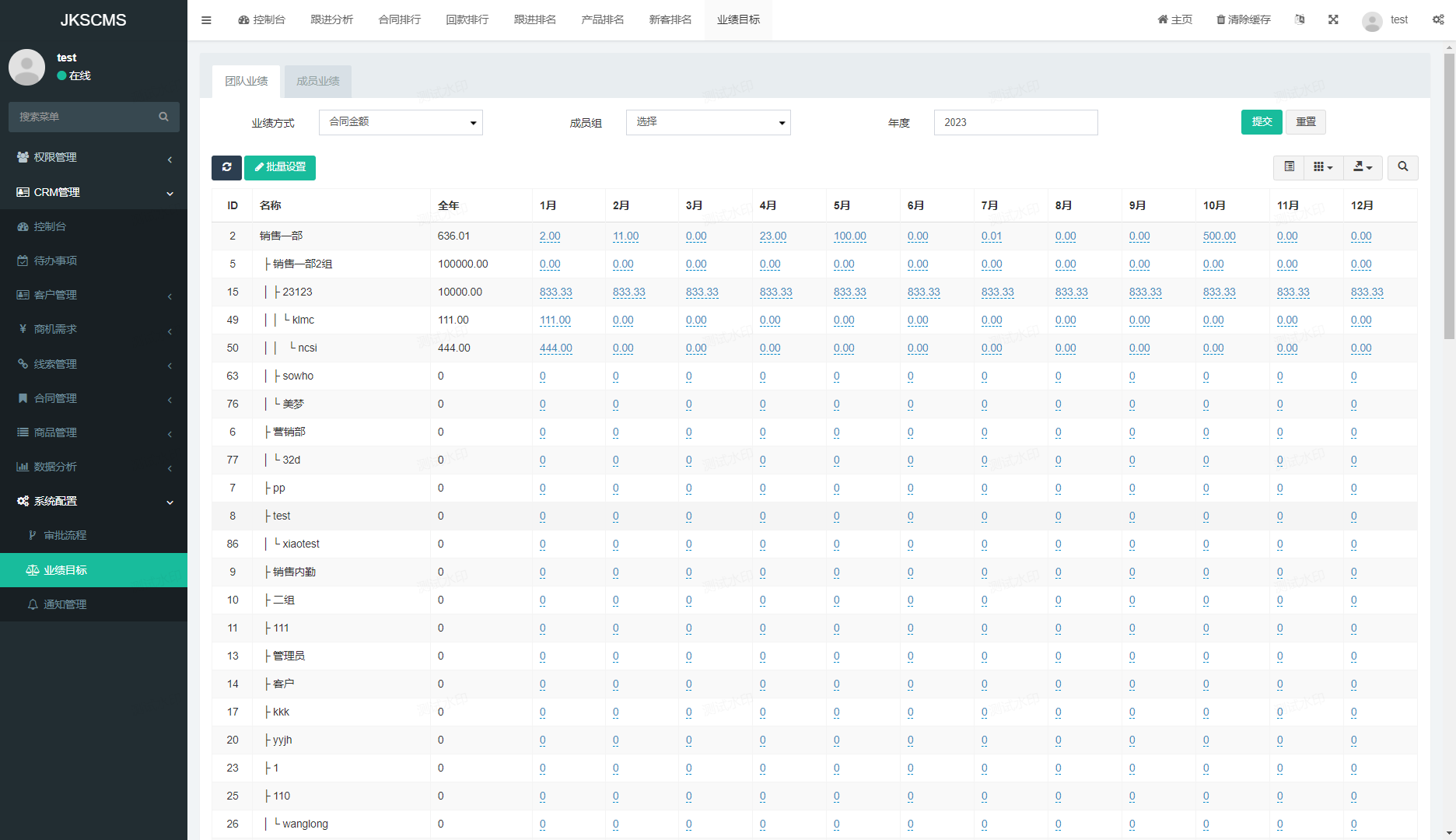Open settings gears icon in top right
Viewport: 1456px width, 840px height.
point(1438,20)
